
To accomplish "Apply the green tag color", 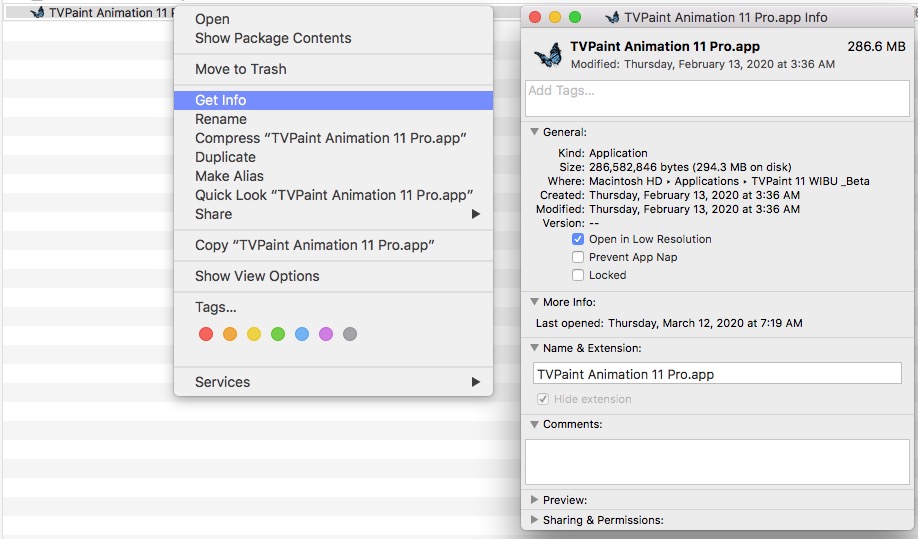I will click(278, 334).
